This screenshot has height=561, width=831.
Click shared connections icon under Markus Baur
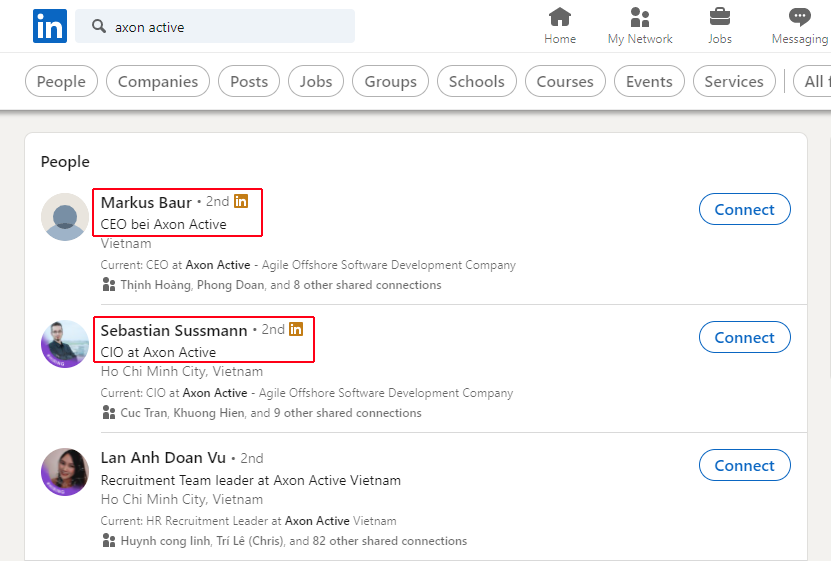(x=109, y=284)
